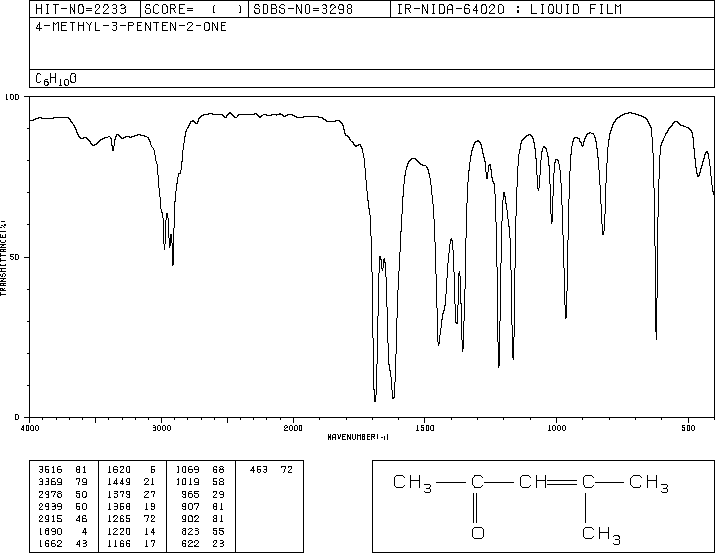
Task: Select peak table entry 1265
Action: 132,519
